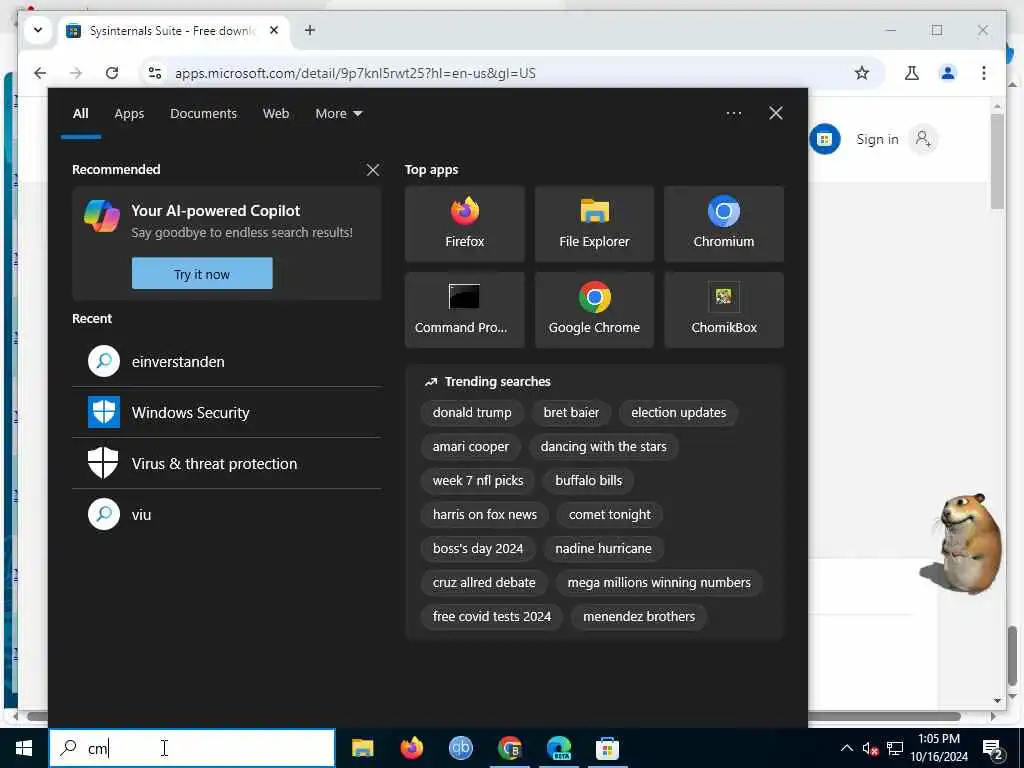Image resolution: width=1024 pixels, height=768 pixels.
Task: Open File Explorer from Top apps
Action: tap(594, 224)
